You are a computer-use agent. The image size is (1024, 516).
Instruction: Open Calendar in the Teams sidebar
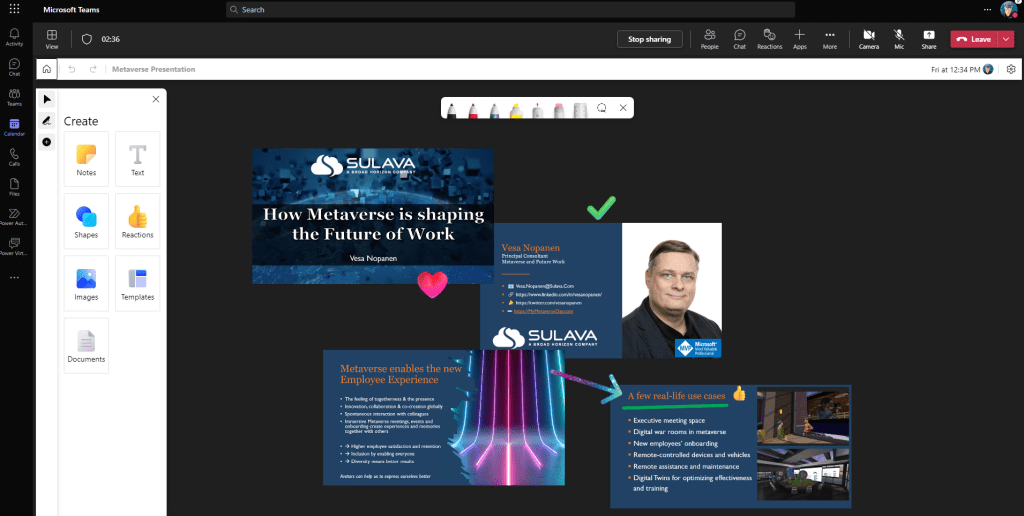pos(14,127)
